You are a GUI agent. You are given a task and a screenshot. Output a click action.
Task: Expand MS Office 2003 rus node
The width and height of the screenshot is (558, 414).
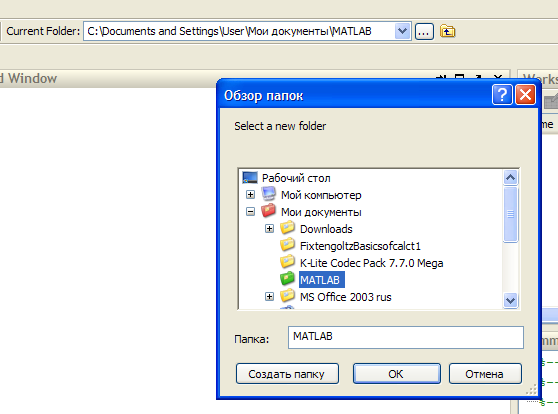269,297
